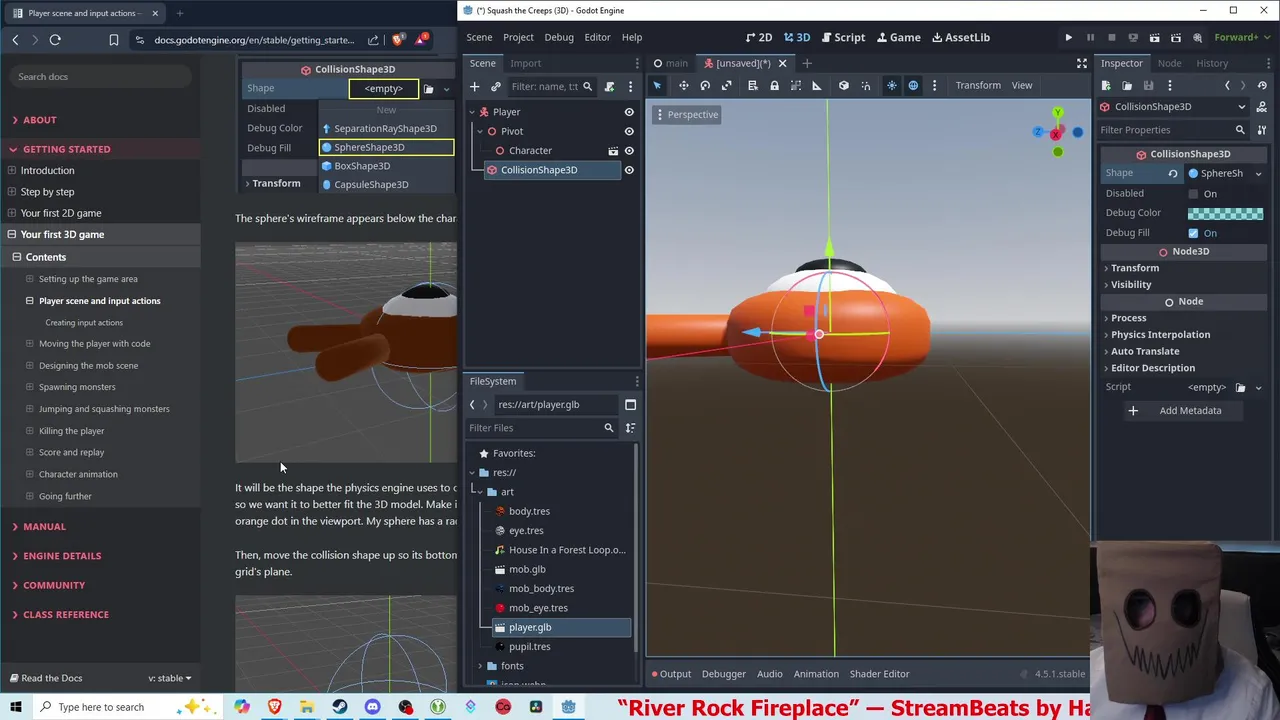
Task: Open the AssetLib workspace
Action: [x=960, y=38]
